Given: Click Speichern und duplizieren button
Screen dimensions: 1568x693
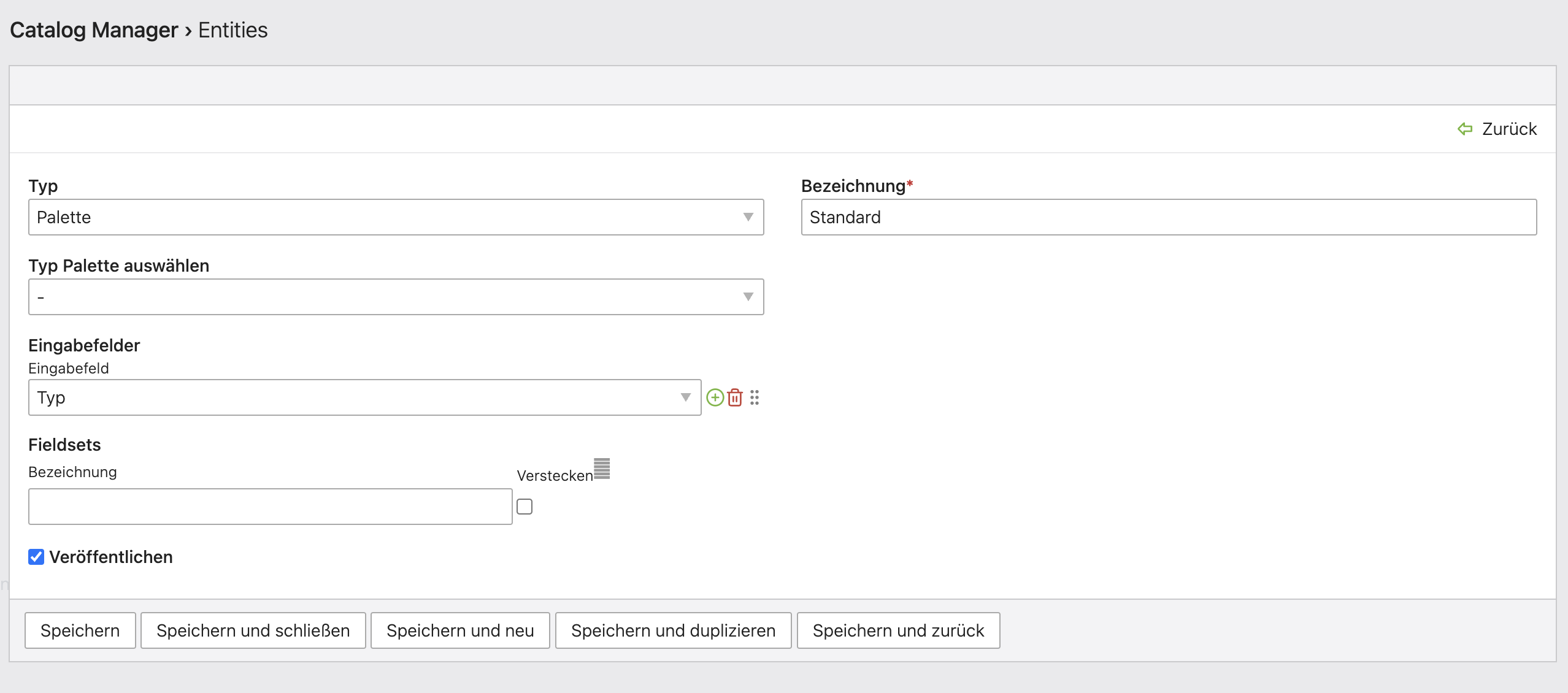Looking at the screenshot, I should tap(673, 630).
